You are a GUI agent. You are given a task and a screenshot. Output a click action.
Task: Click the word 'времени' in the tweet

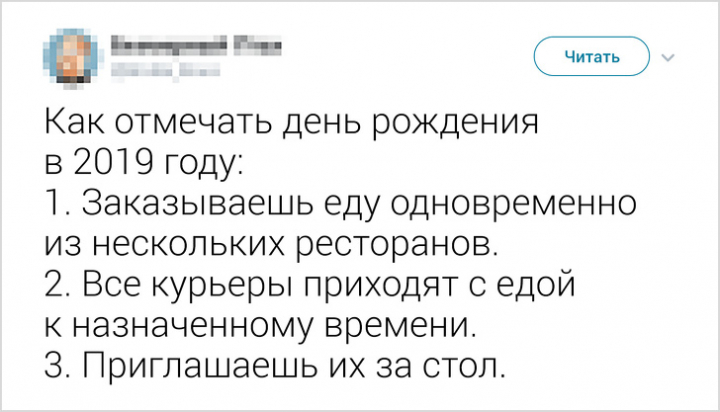[398, 326]
